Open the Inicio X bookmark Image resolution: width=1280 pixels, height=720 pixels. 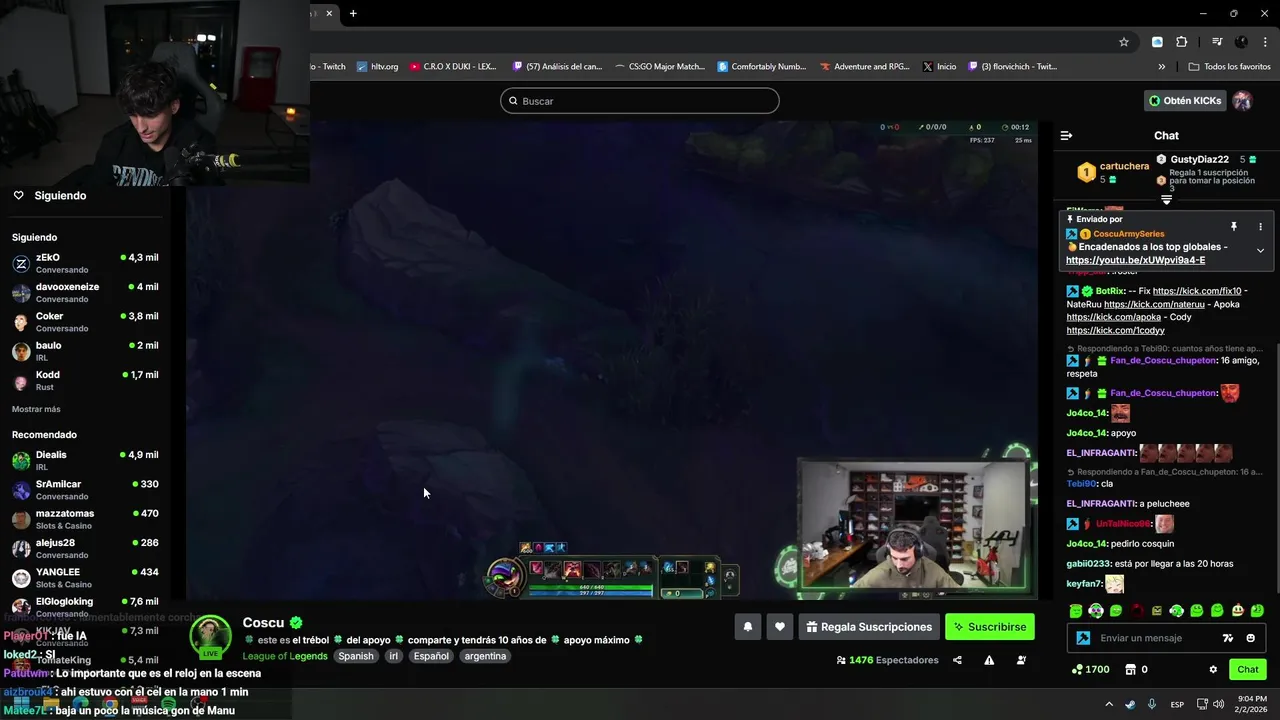coord(939,67)
